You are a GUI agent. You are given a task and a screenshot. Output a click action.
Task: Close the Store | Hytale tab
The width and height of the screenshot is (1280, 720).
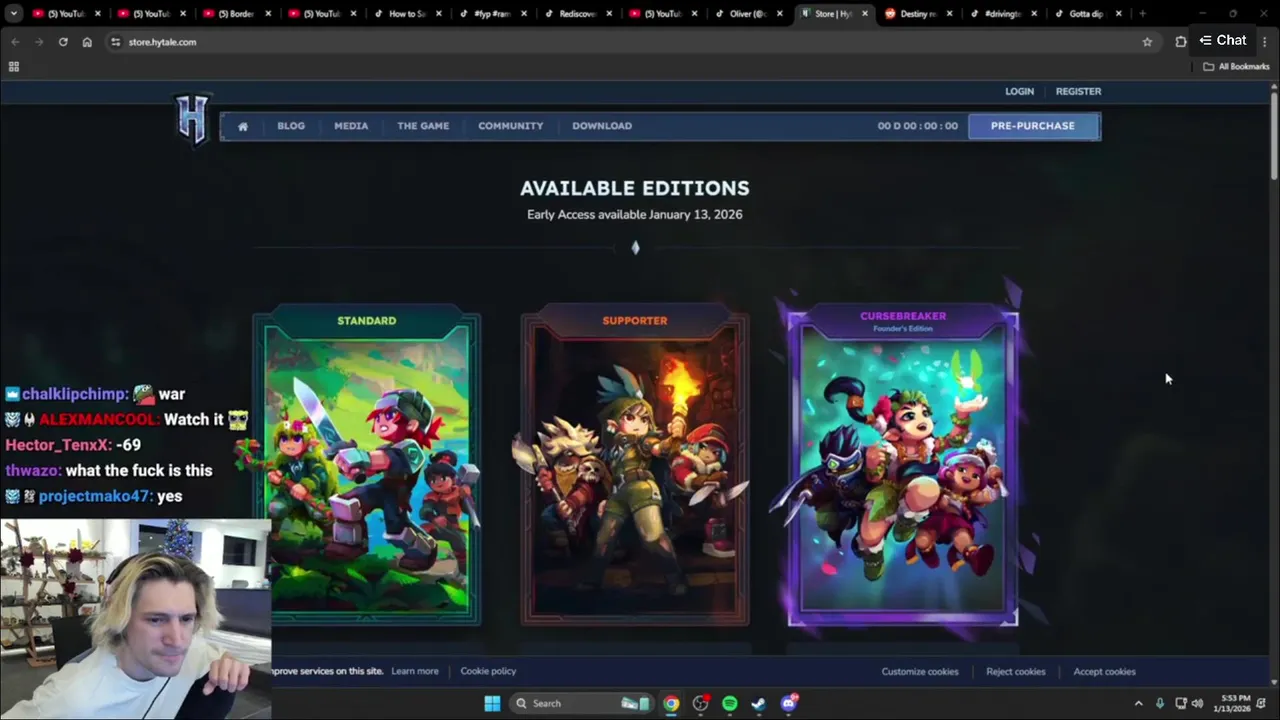point(865,14)
